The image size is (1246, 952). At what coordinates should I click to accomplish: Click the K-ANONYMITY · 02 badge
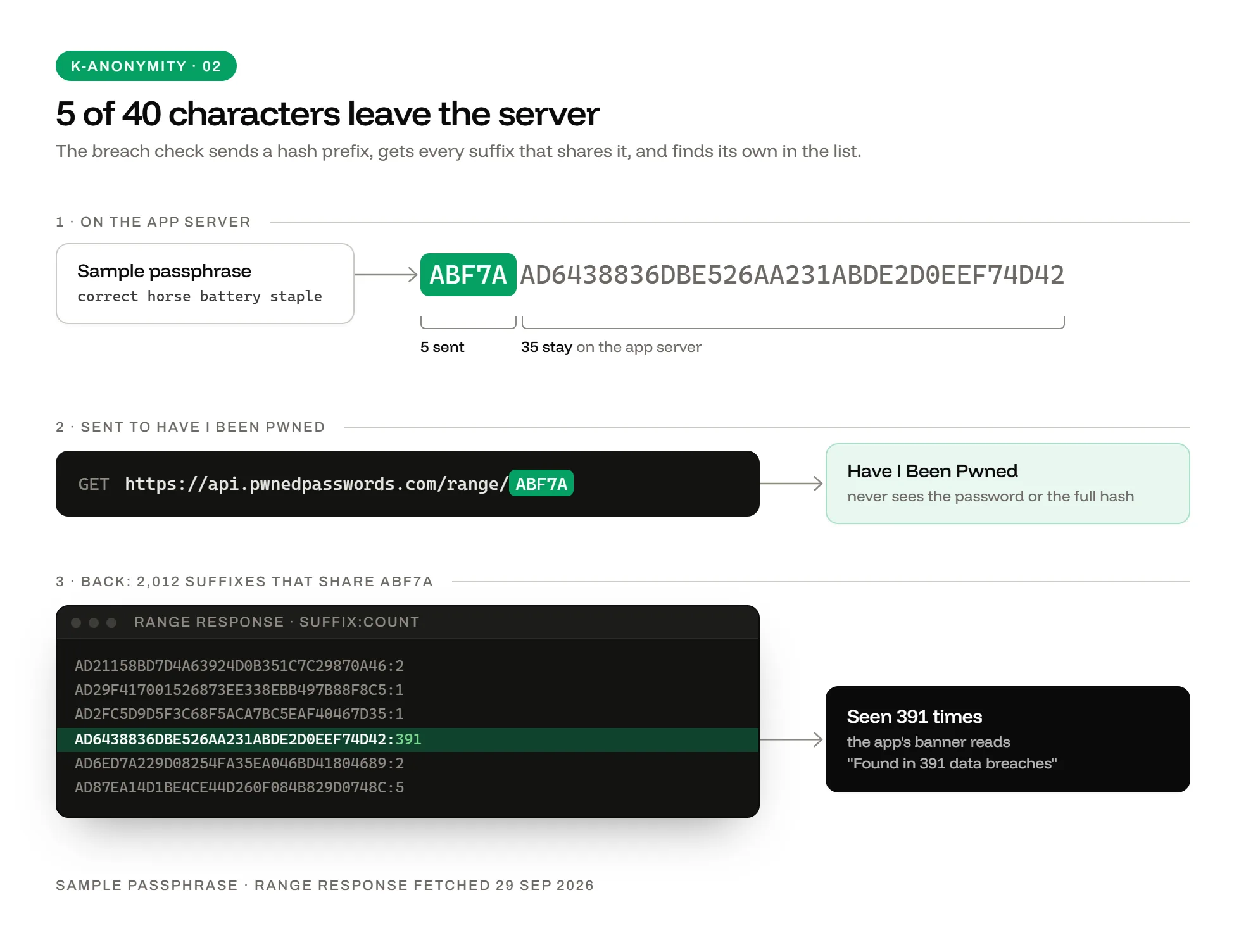(146, 66)
